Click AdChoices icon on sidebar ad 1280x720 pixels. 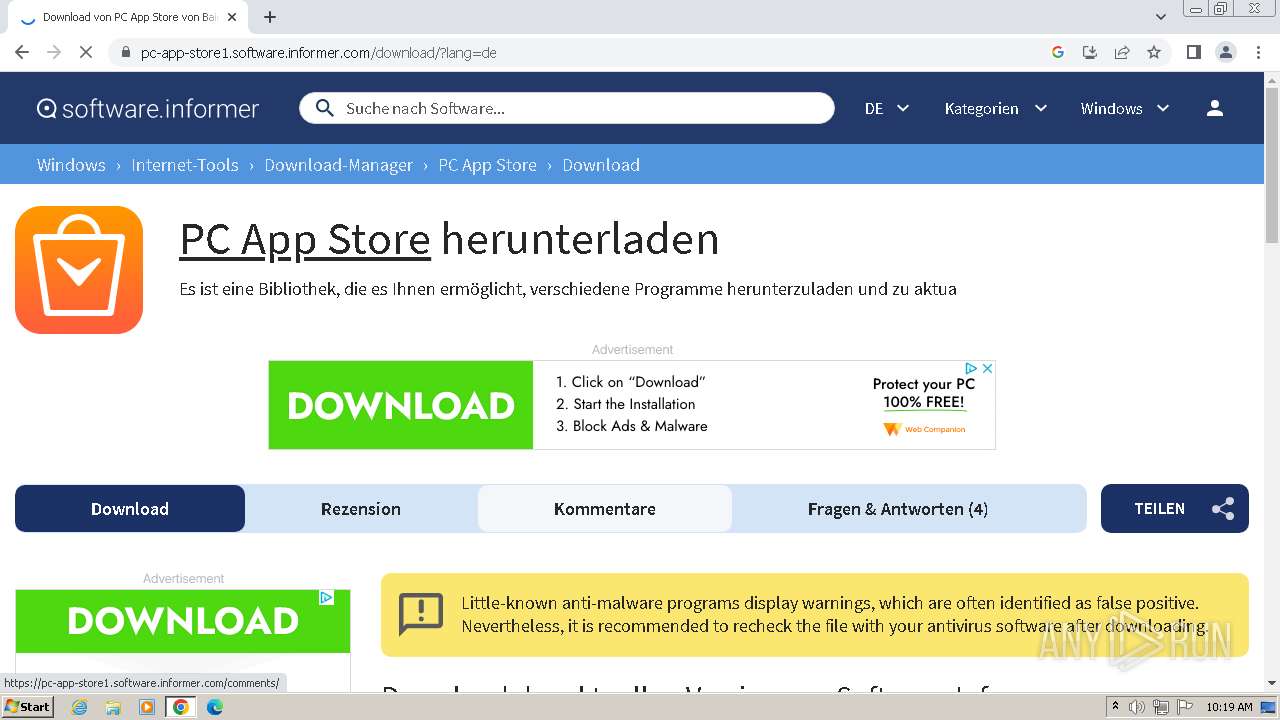326,597
